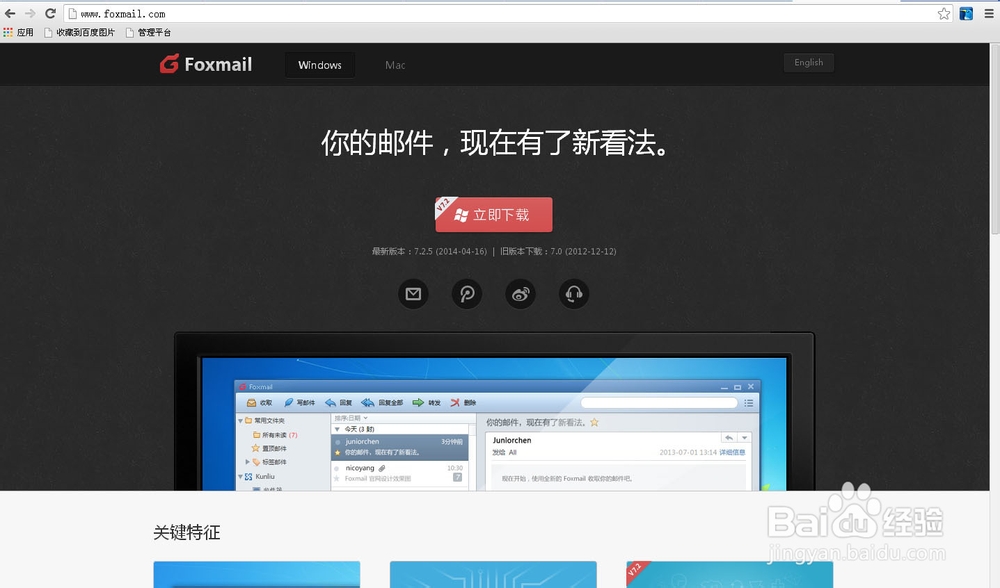Click the headline 你的邮件，现在有了新看法。
Viewport: 1000px width, 588px height.
tap(496, 143)
